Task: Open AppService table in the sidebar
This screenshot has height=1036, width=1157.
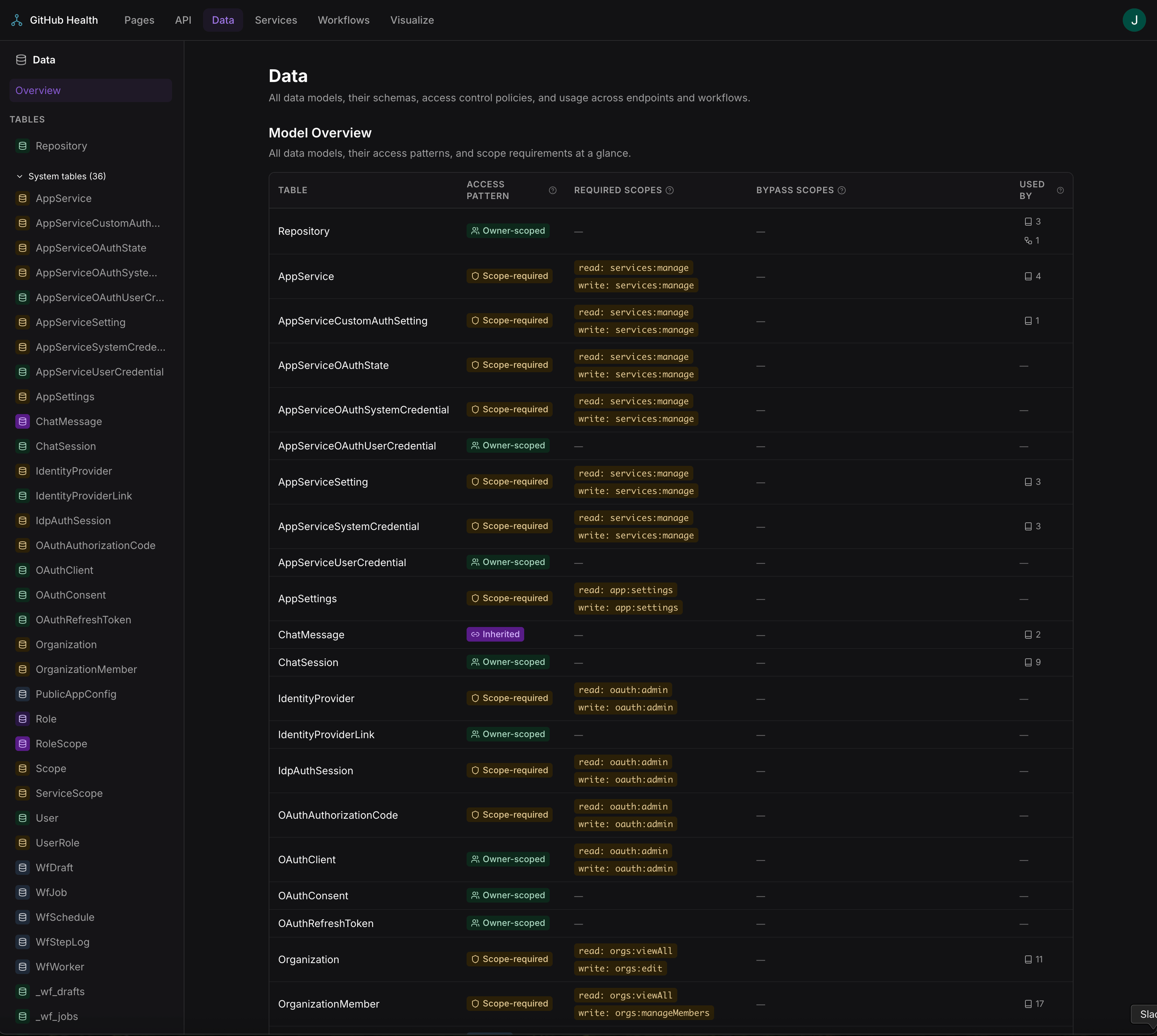Action: coord(90,198)
